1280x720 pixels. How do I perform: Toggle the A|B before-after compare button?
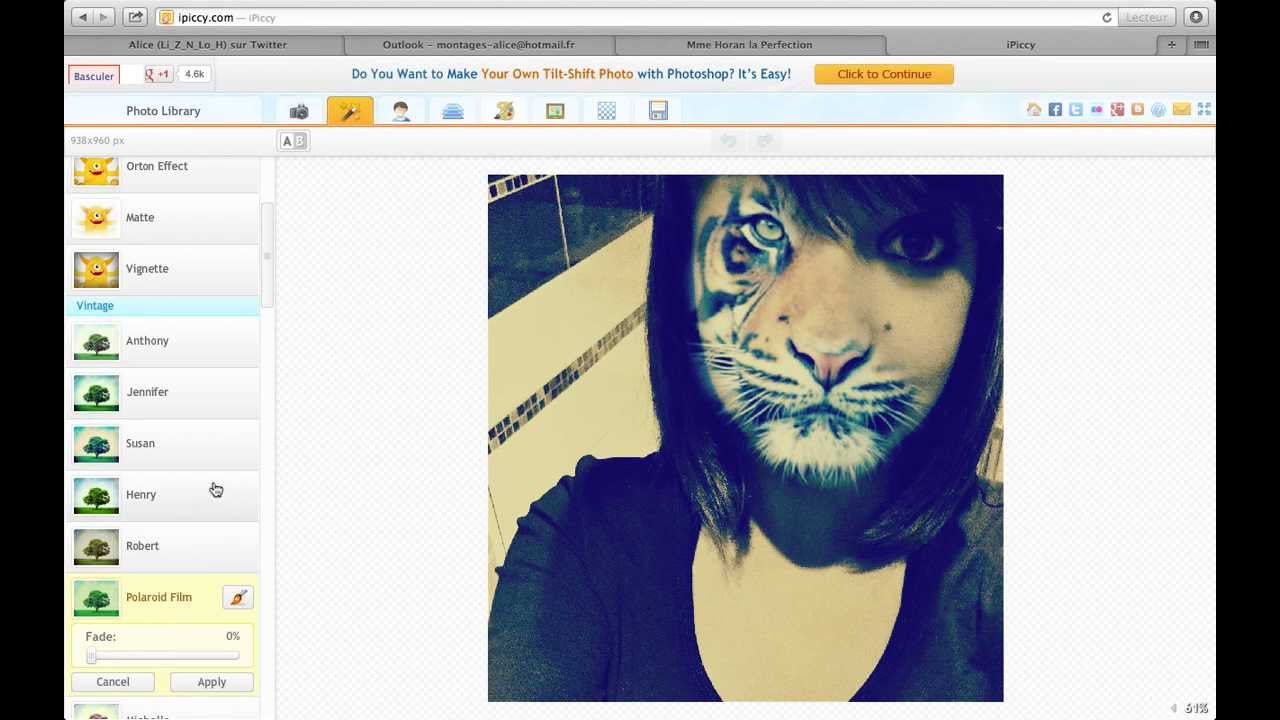coord(293,141)
